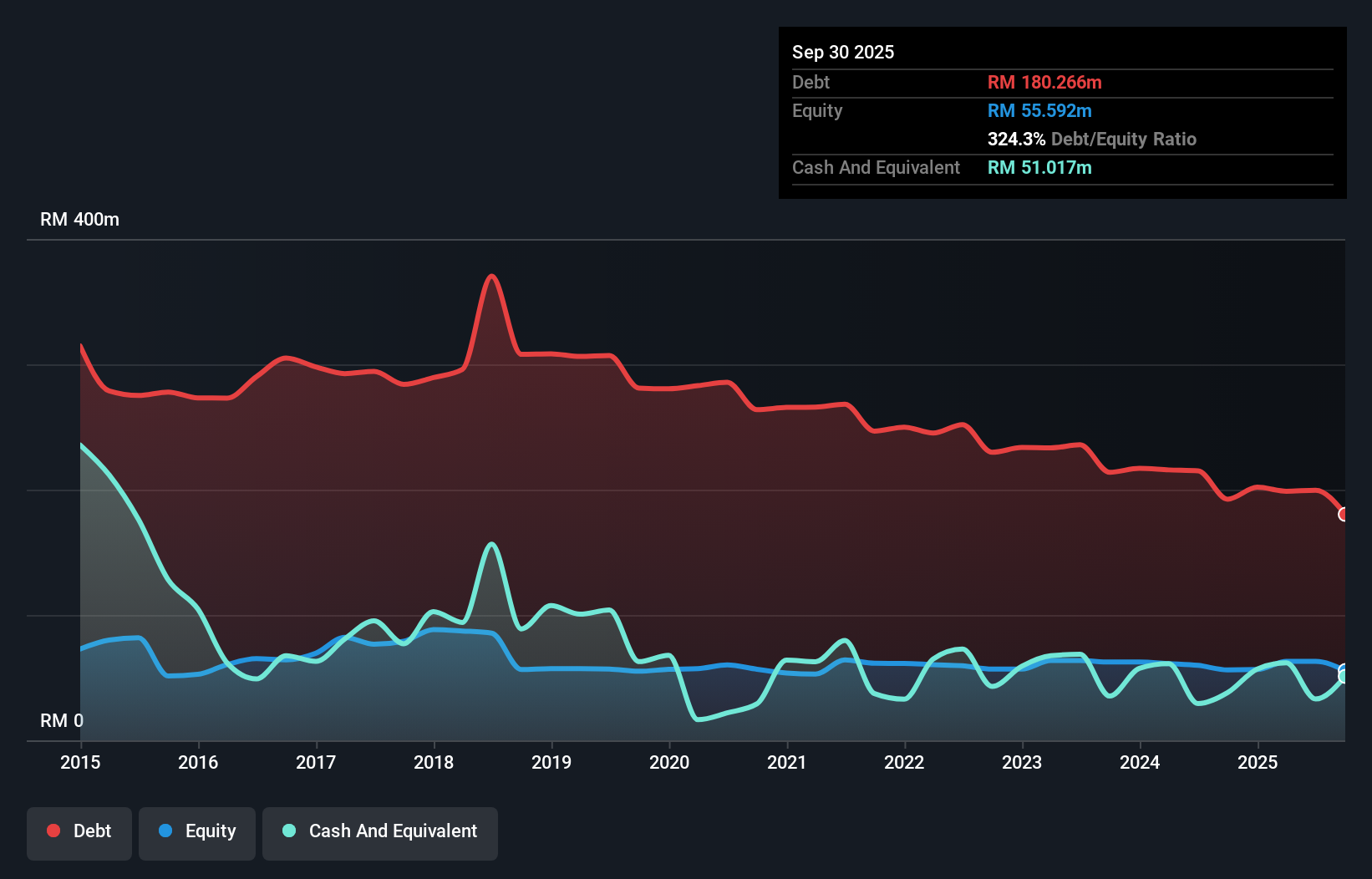This screenshot has height=879, width=1372.
Task: Click the cash line peak in mid-2018
Action: (492, 545)
